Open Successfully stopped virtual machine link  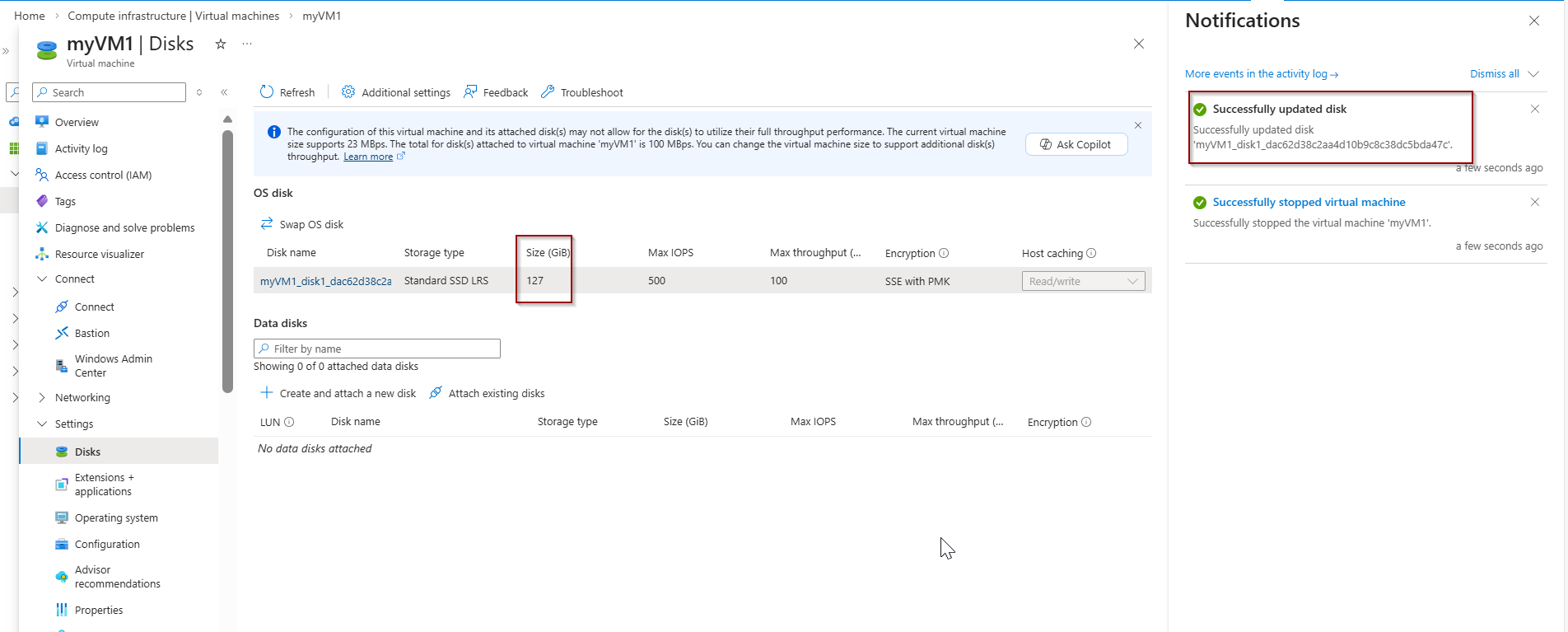click(x=1309, y=202)
